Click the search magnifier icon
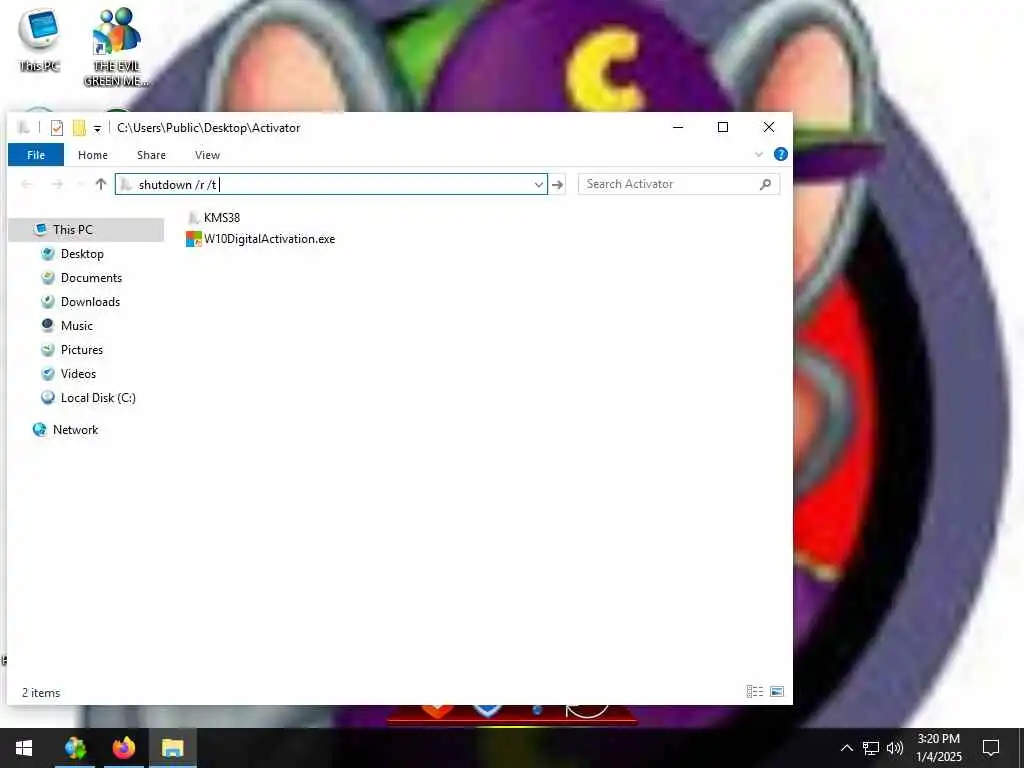1024x768 pixels. coord(765,184)
